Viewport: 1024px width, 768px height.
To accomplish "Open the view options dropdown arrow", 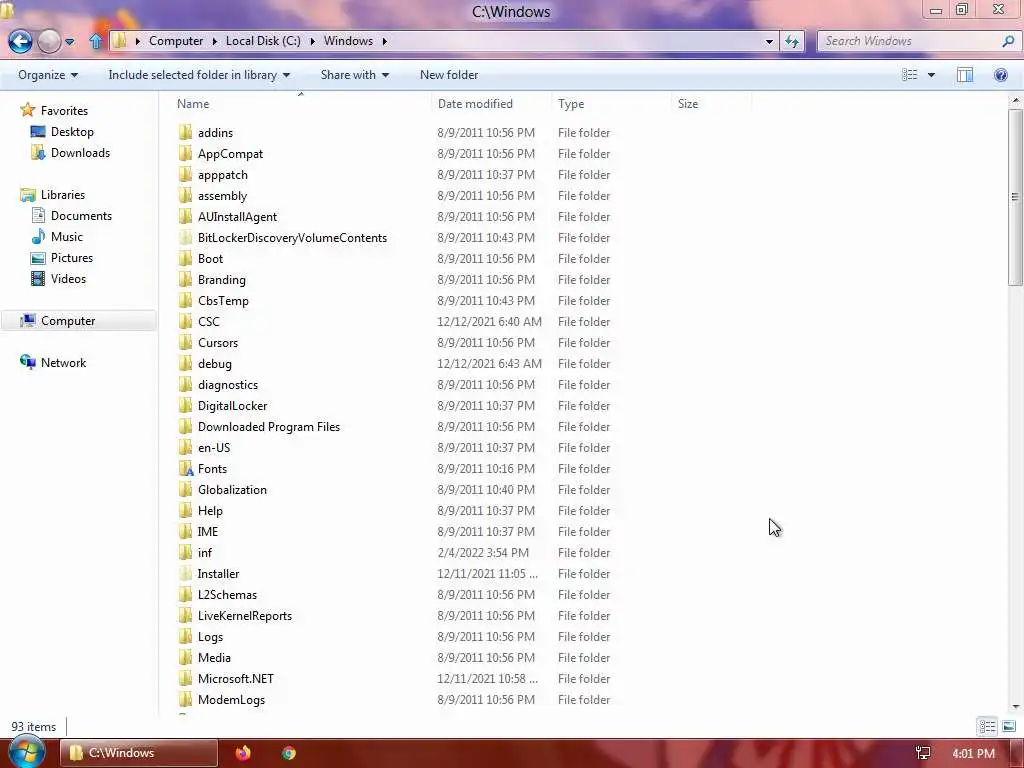I will [931, 75].
